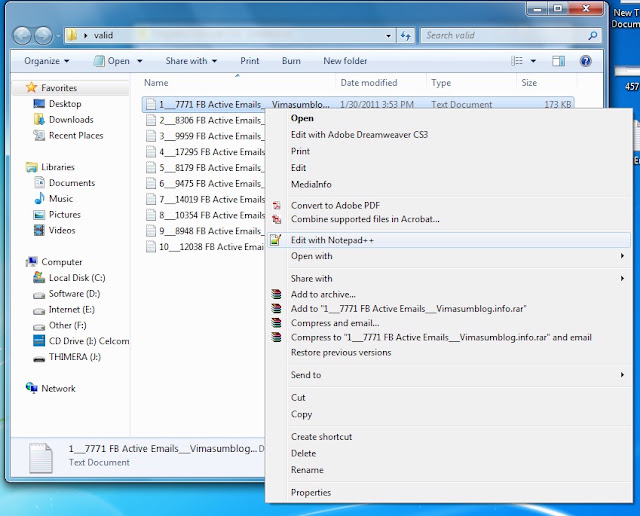Click the Notepad++ icon in context menu
The image size is (640, 516).
coord(276,240)
